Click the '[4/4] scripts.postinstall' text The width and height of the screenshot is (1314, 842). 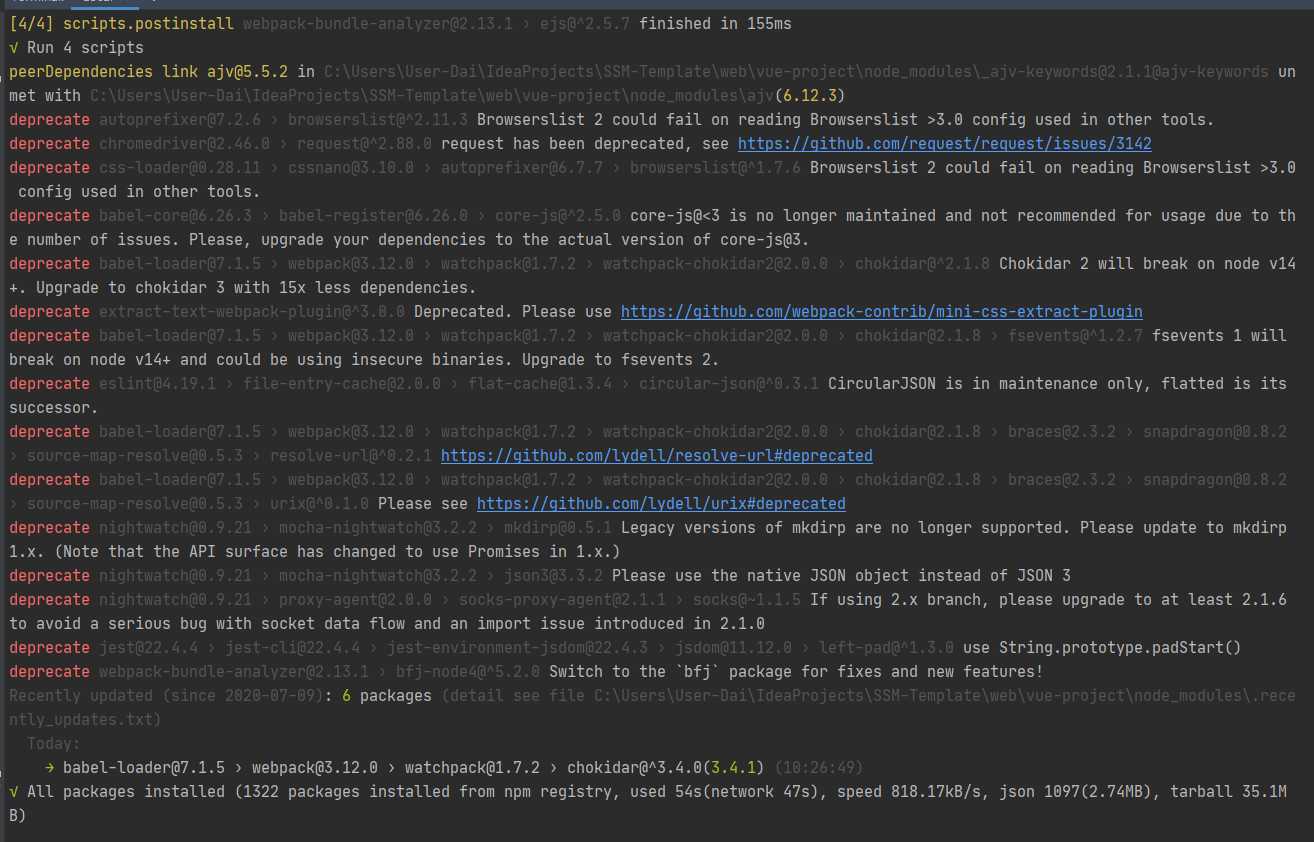pos(121,24)
